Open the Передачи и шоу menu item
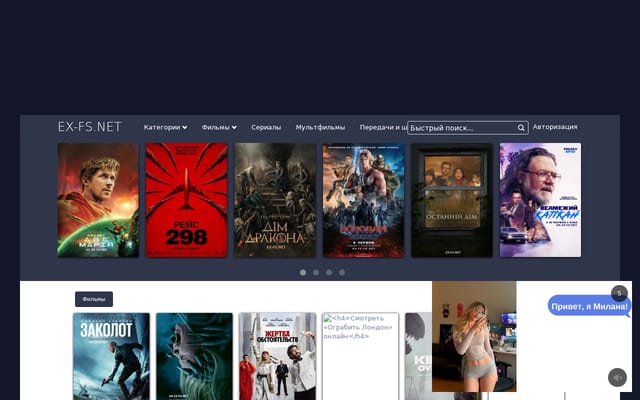 (383, 127)
